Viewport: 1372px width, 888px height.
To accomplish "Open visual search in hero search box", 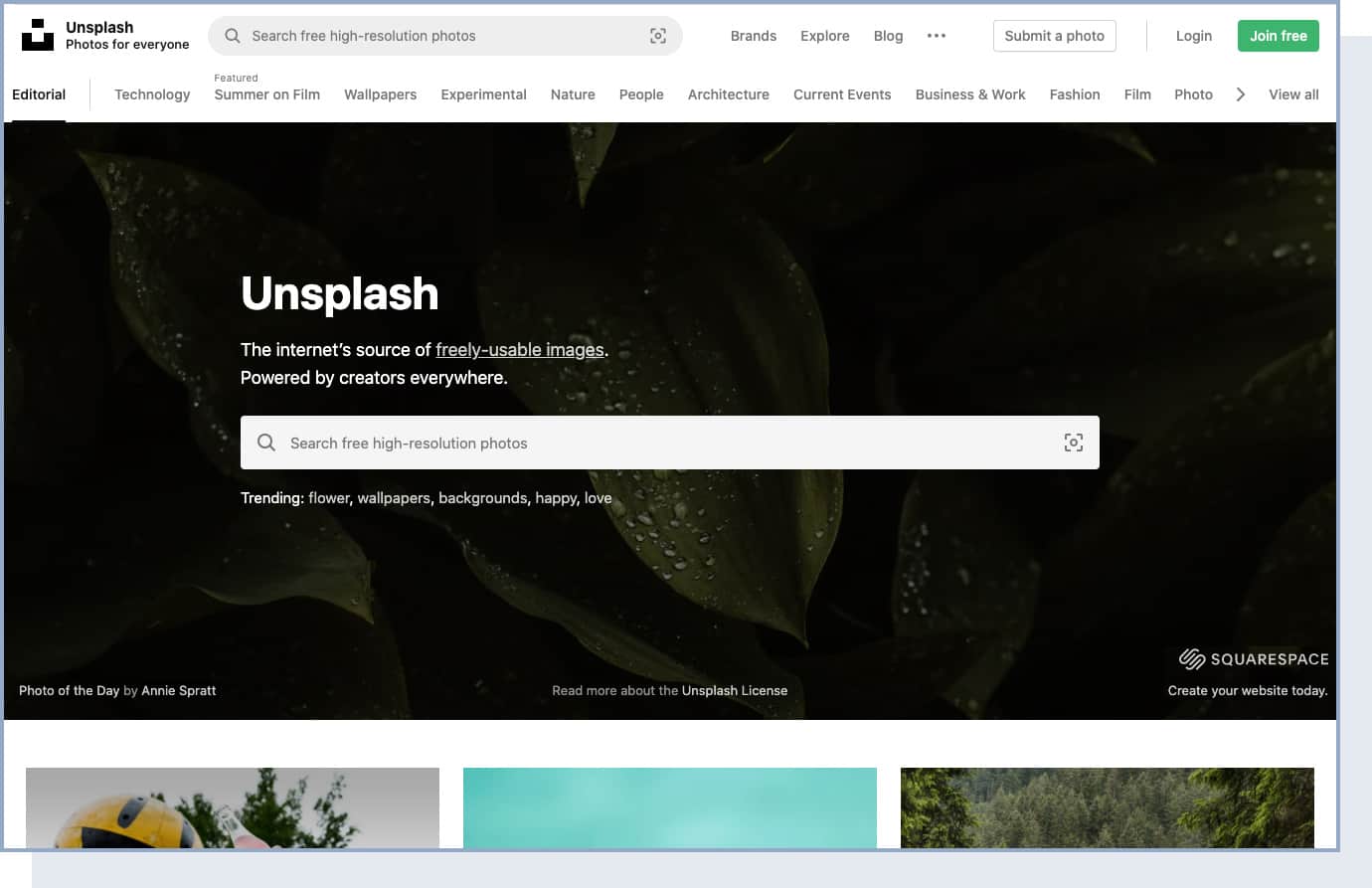I will pyautogui.click(x=1074, y=443).
